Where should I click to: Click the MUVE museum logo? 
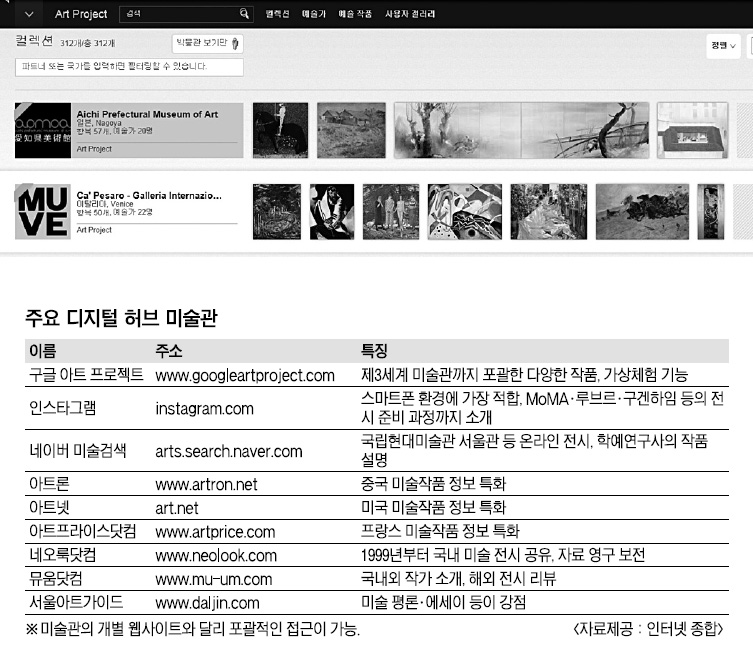pos(43,211)
